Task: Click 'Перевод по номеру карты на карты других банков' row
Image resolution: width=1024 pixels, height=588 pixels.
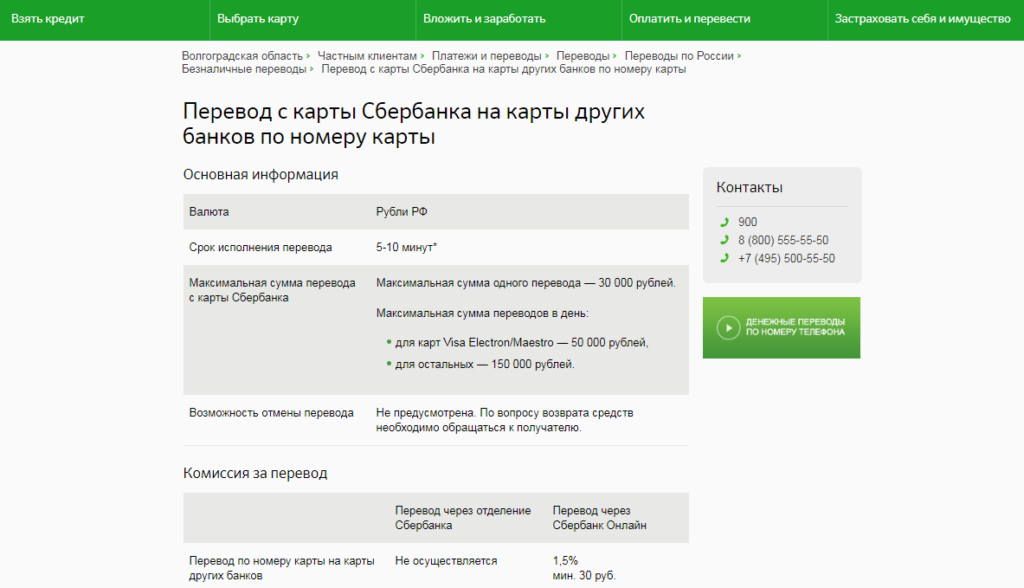Action: pos(282,568)
